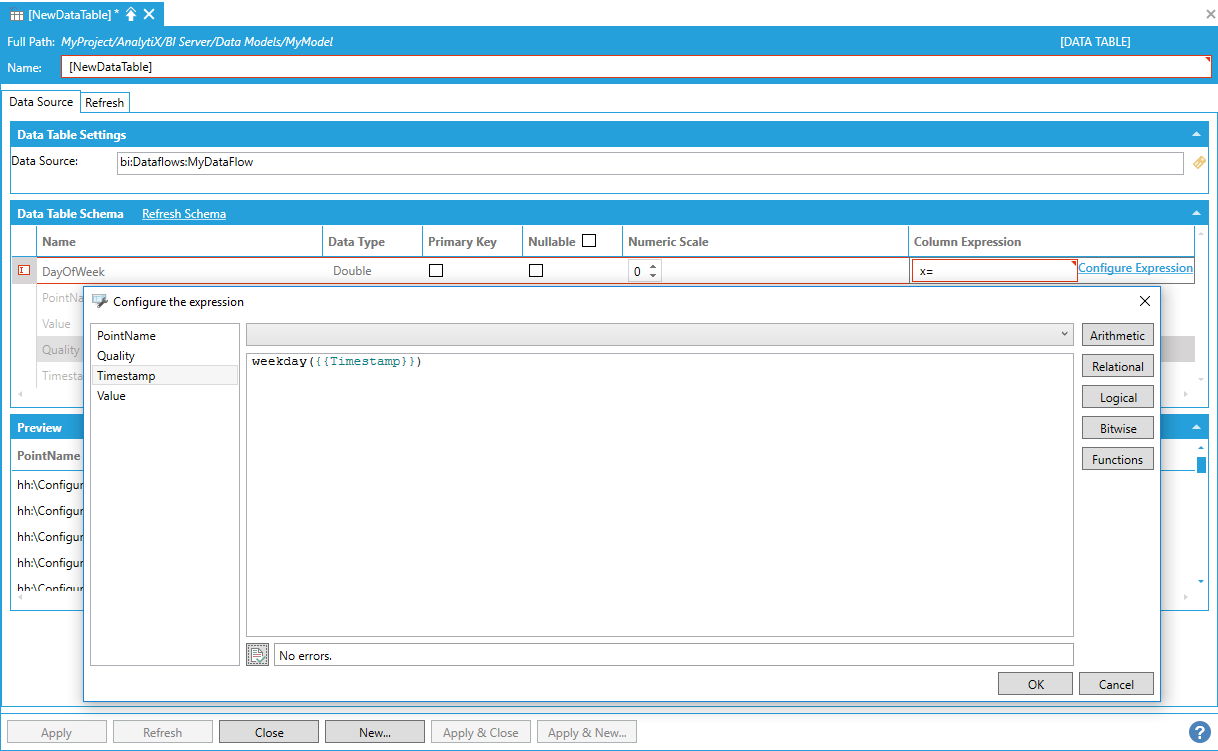Click the pin arrow icon on NewDataTable tab

(x=131, y=14)
